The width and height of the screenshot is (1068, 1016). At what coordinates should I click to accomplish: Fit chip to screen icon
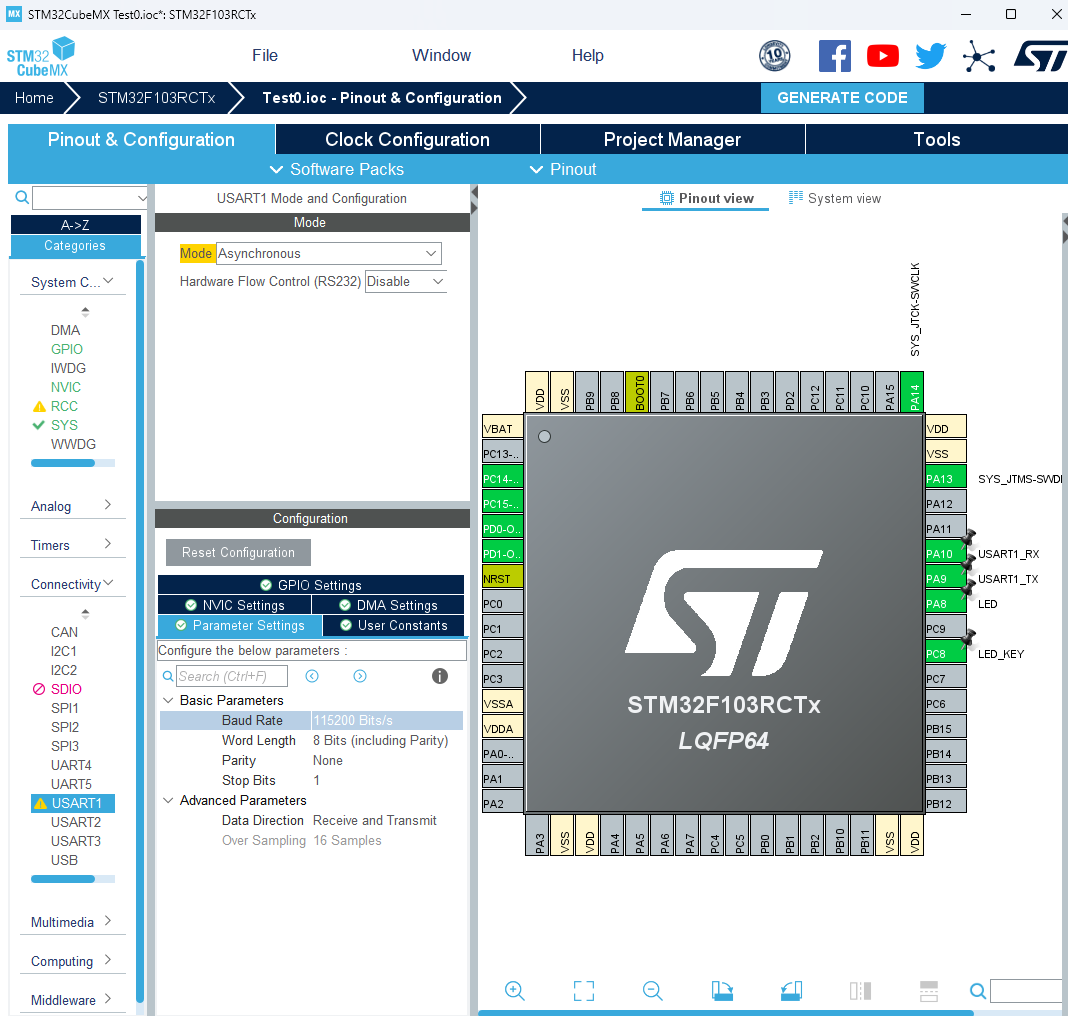pyautogui.click(x=584, y=991)
